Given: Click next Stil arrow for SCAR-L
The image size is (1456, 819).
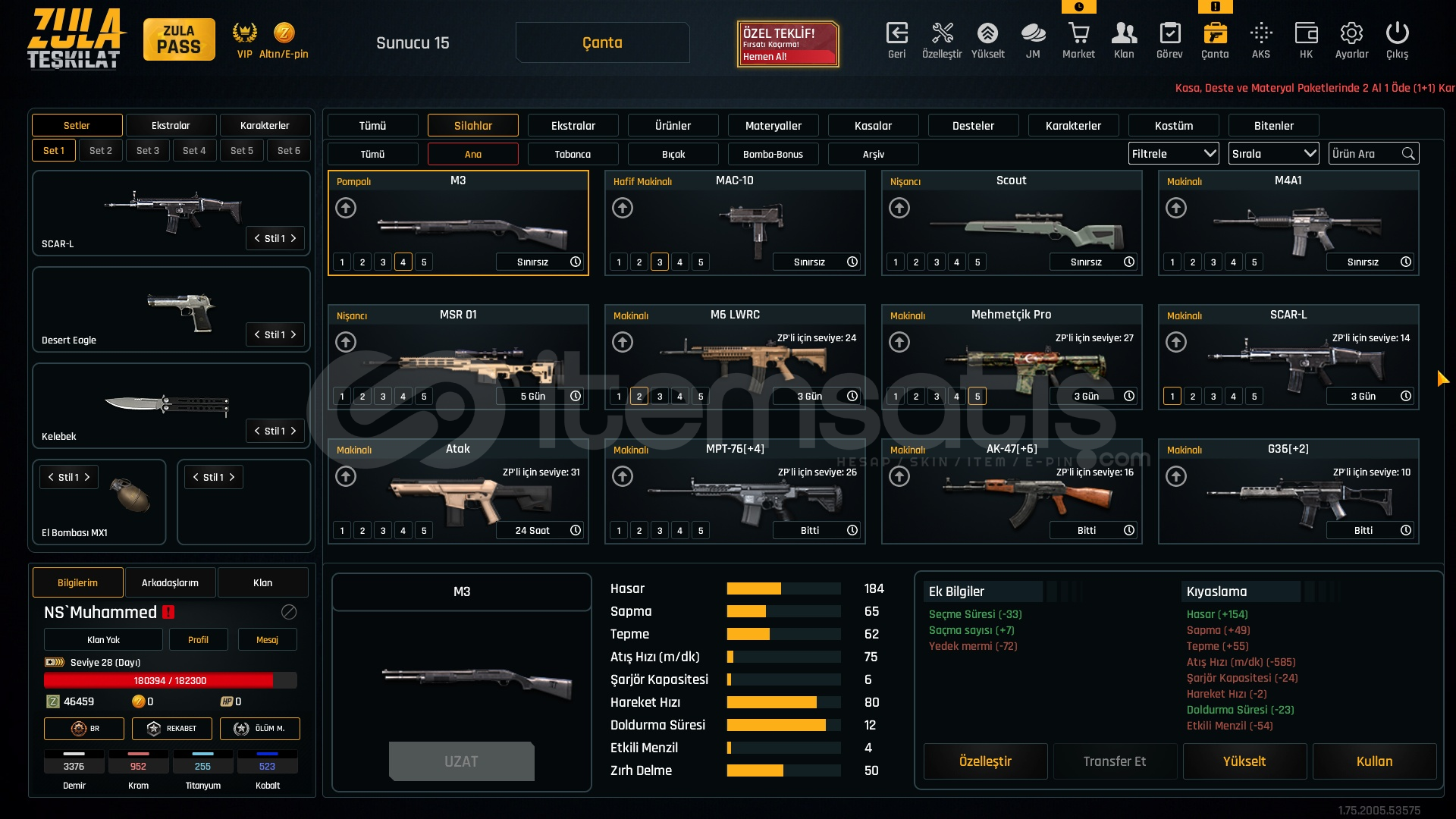Looking at the screenshot, I should click(294, 238).
